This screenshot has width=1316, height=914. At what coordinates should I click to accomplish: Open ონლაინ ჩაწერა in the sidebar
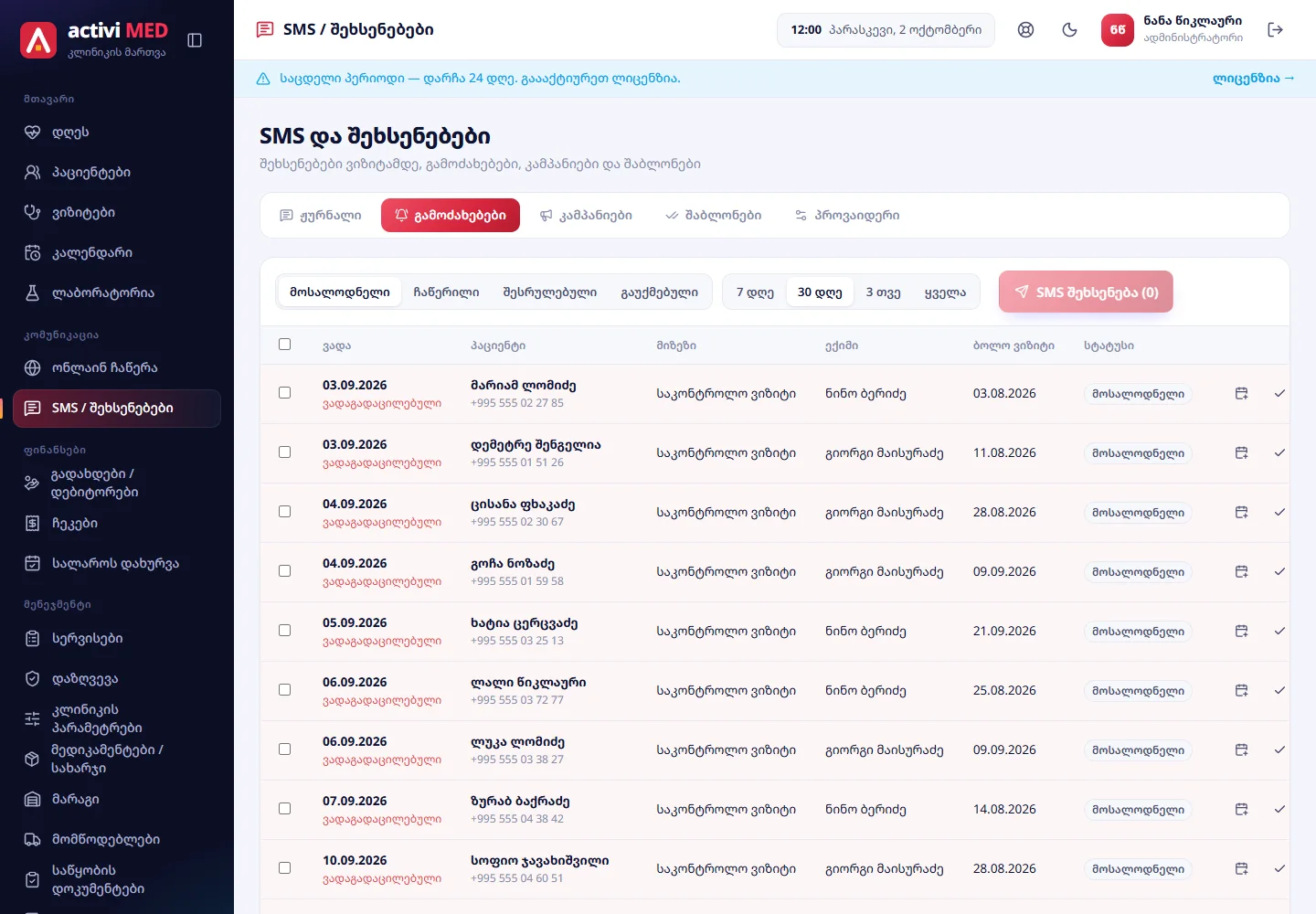tap(117, 368)
